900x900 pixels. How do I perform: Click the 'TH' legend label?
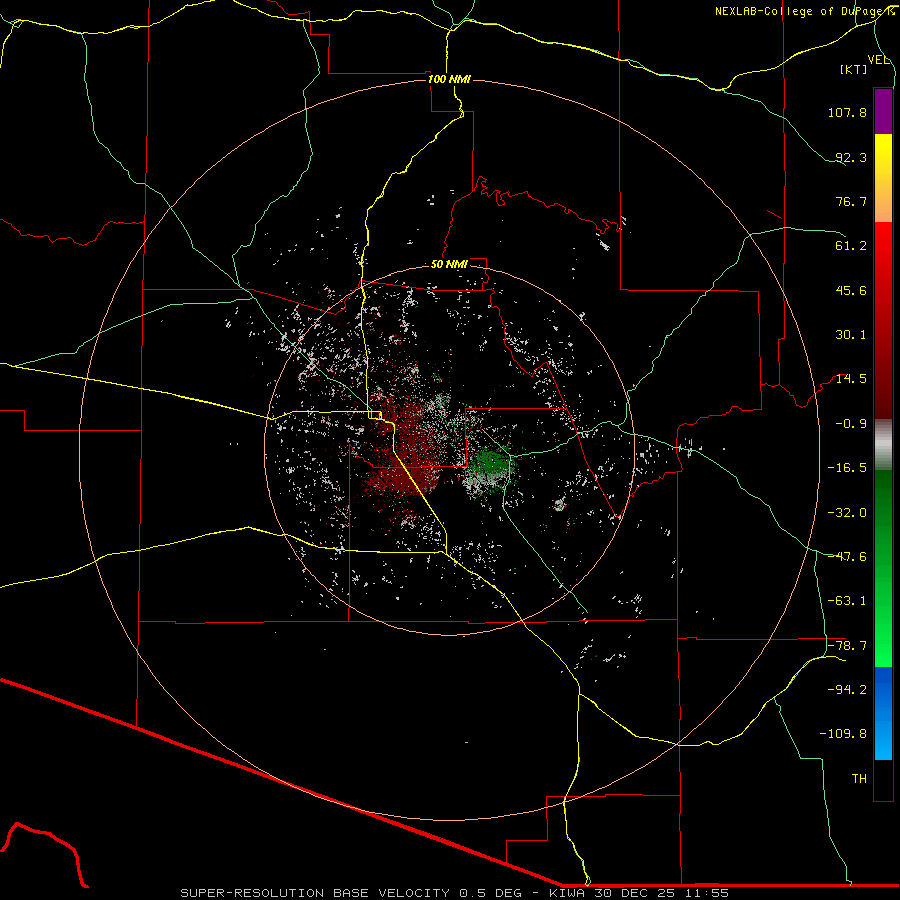click(859, 779)
